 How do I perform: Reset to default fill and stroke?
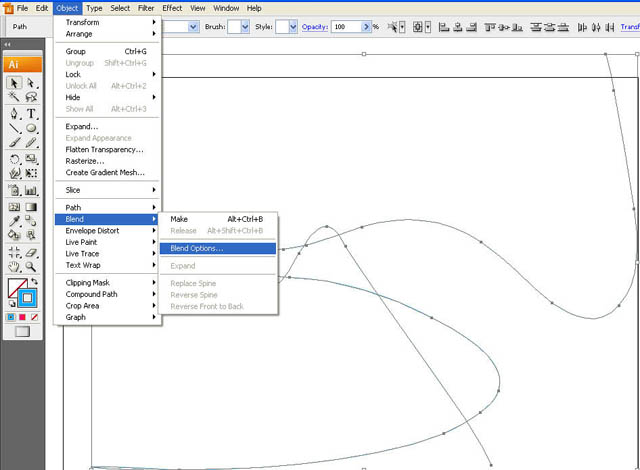(x=12, y=303)
